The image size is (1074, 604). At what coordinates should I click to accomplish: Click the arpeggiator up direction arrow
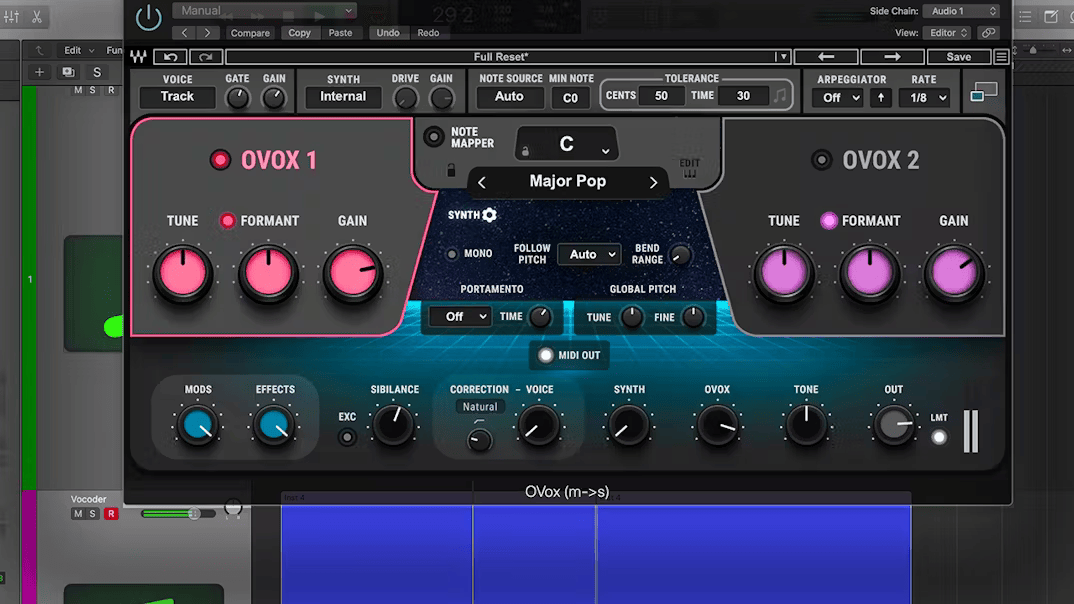pos(881,98)
